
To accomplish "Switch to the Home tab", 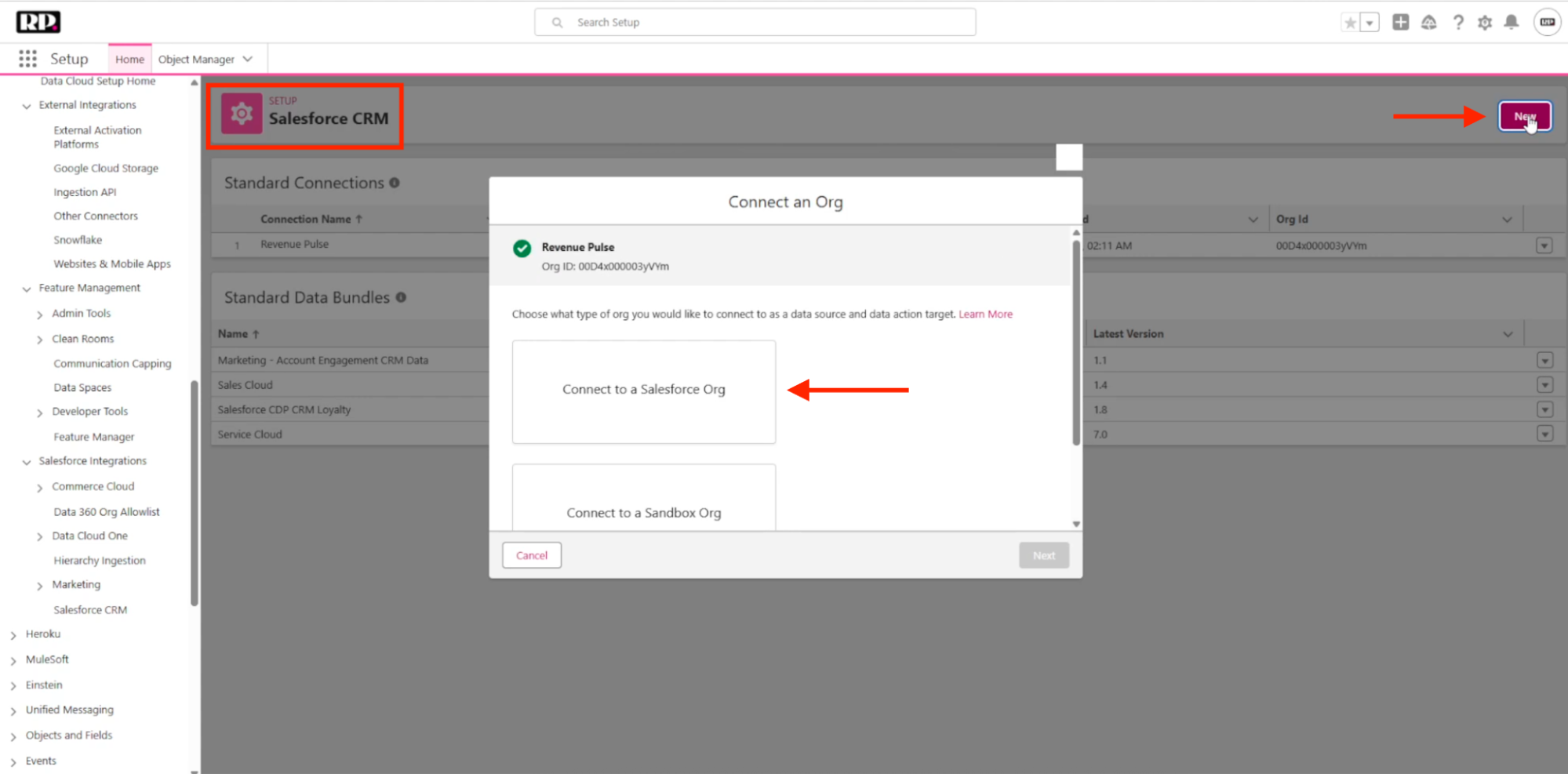I will [x=129, y=60].
